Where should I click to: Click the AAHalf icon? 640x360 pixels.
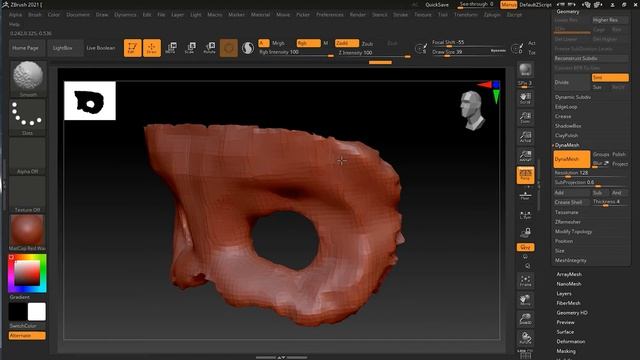525,156
